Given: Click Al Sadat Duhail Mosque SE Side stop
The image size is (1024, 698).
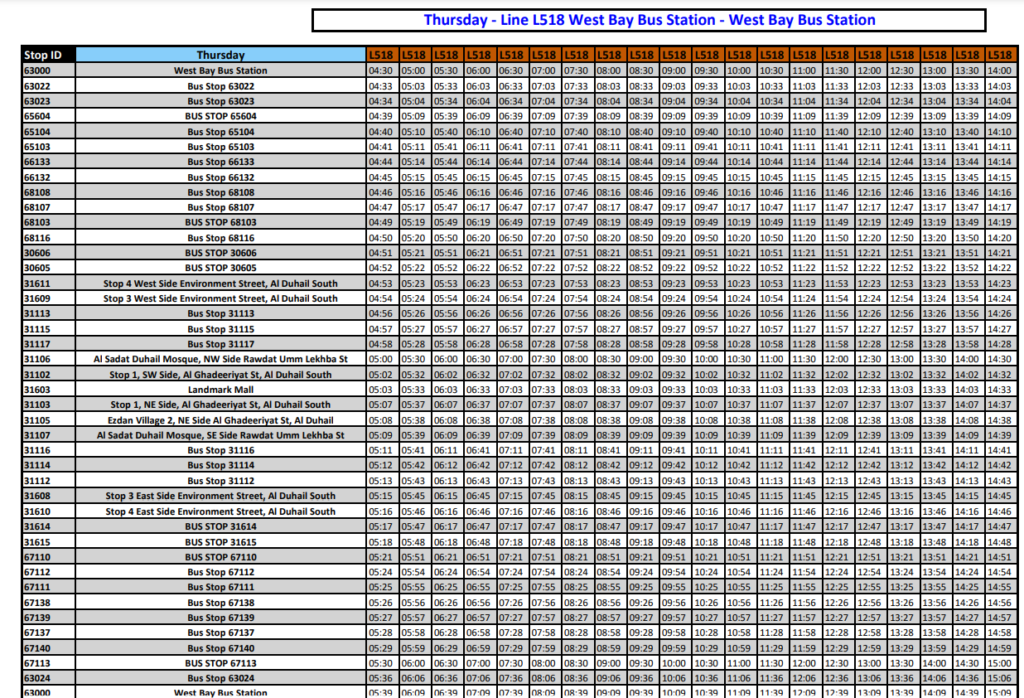Looking at the screenshot, I should pos(220,435).
